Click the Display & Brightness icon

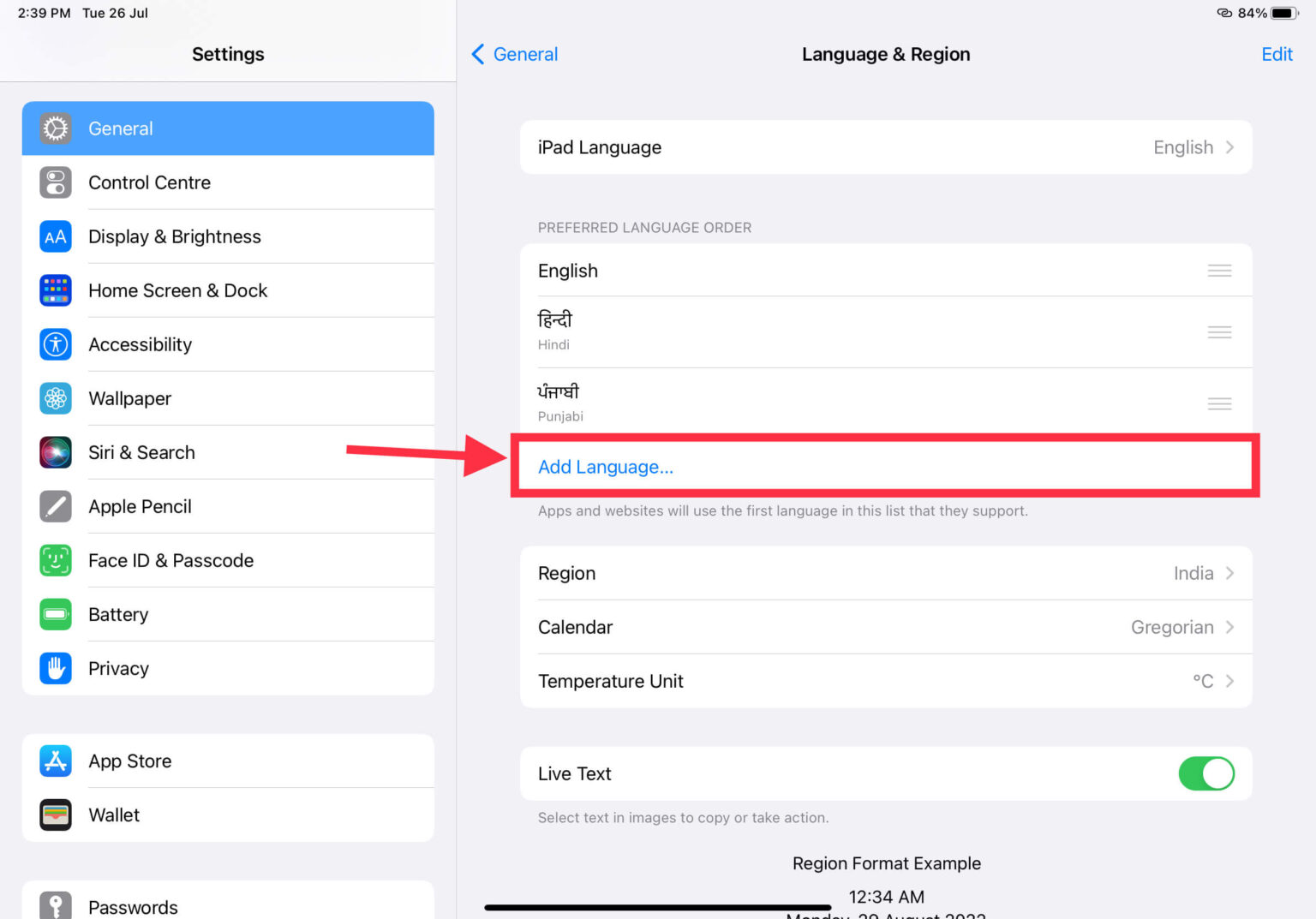pyautogui.click(x=55, y=236)
